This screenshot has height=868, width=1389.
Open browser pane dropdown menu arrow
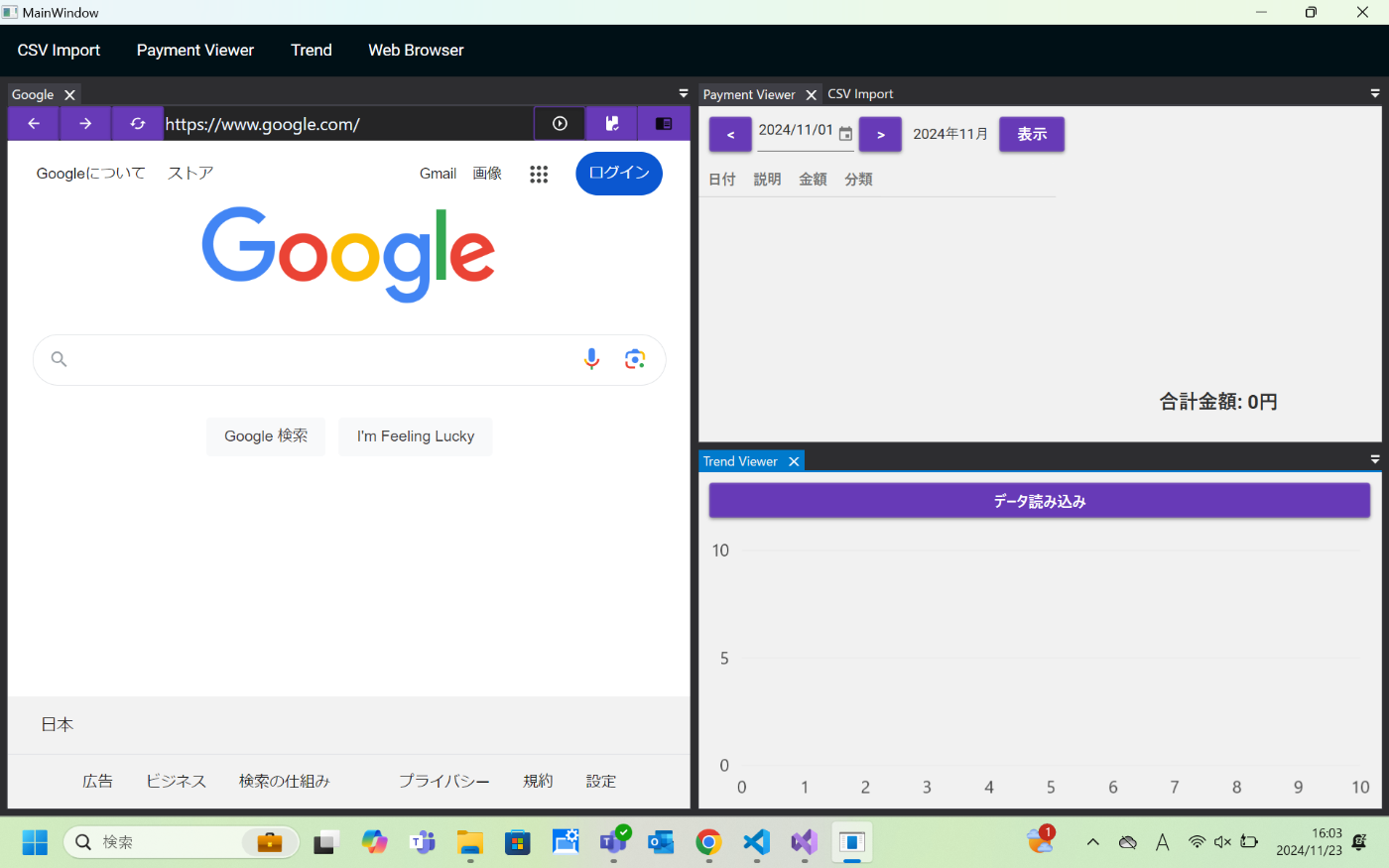click(x=684, y=93)
